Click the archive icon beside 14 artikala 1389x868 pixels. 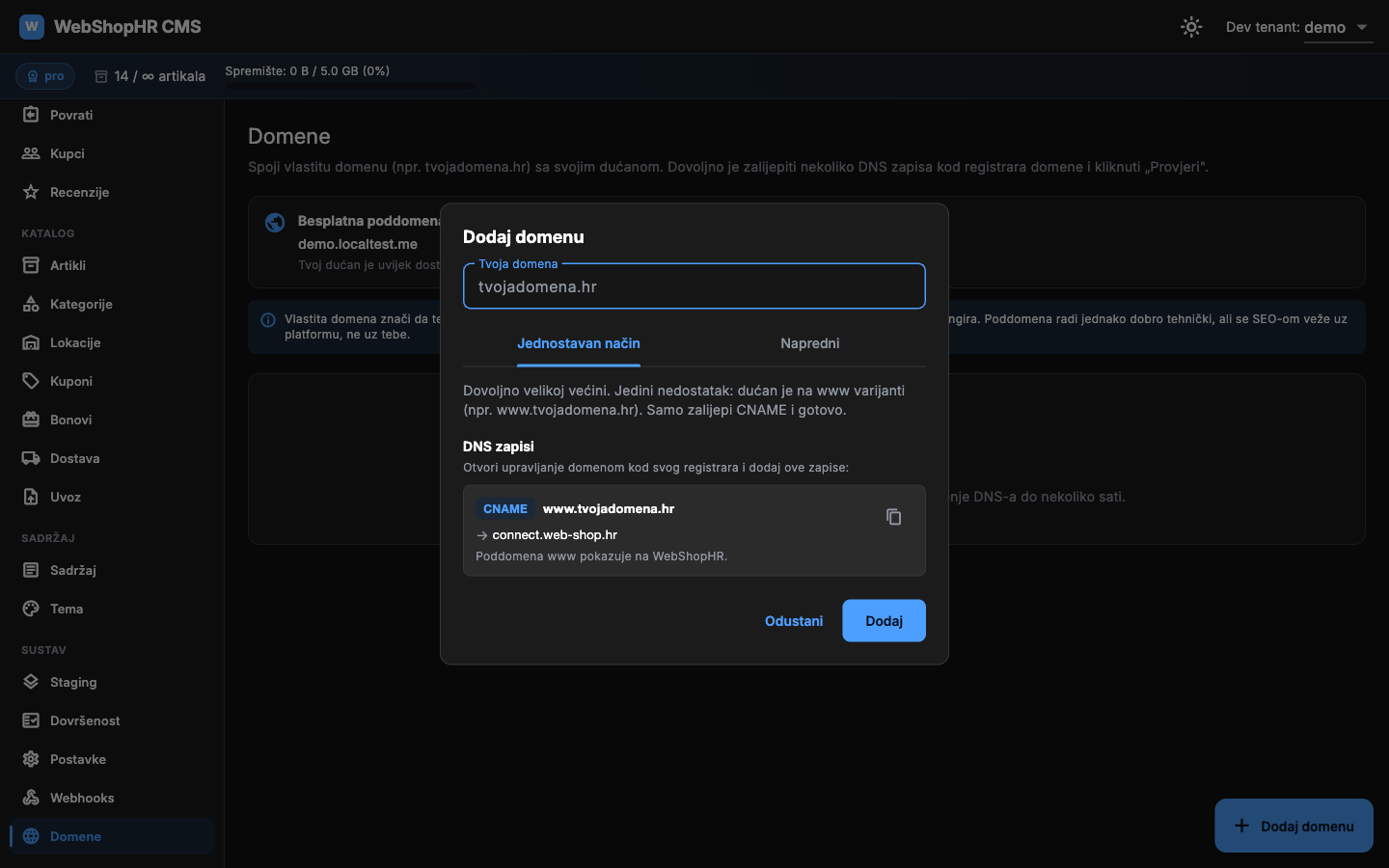click(101, 76)
